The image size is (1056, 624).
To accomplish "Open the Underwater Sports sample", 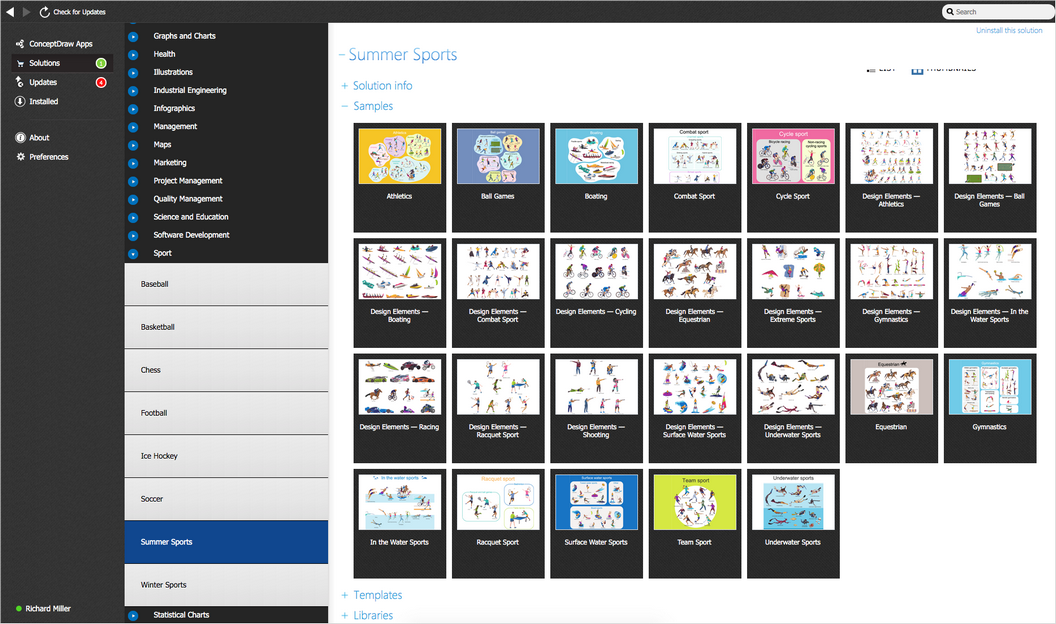I will [793, 523].
